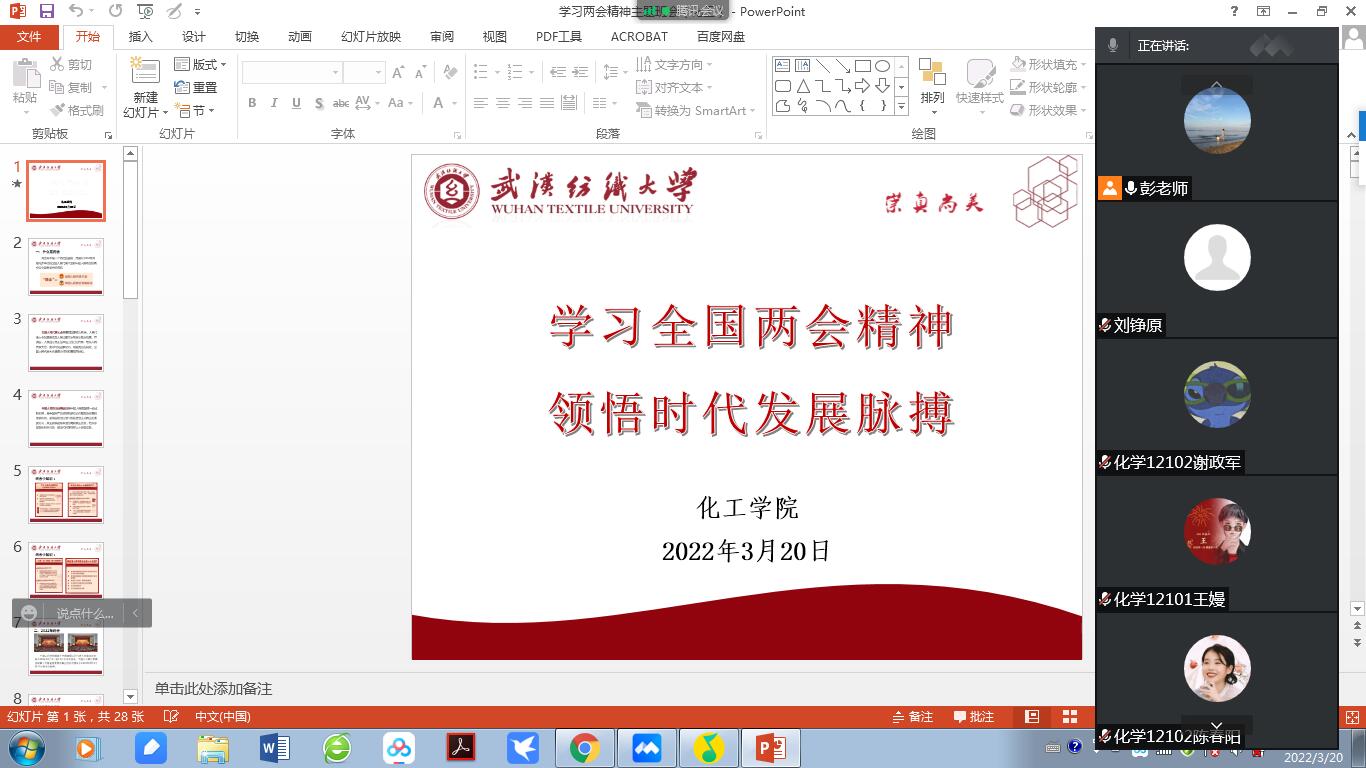Open Chrome from the taskbar
Viewport: 1366px width, 768px height.
click(x=585, y=748)
